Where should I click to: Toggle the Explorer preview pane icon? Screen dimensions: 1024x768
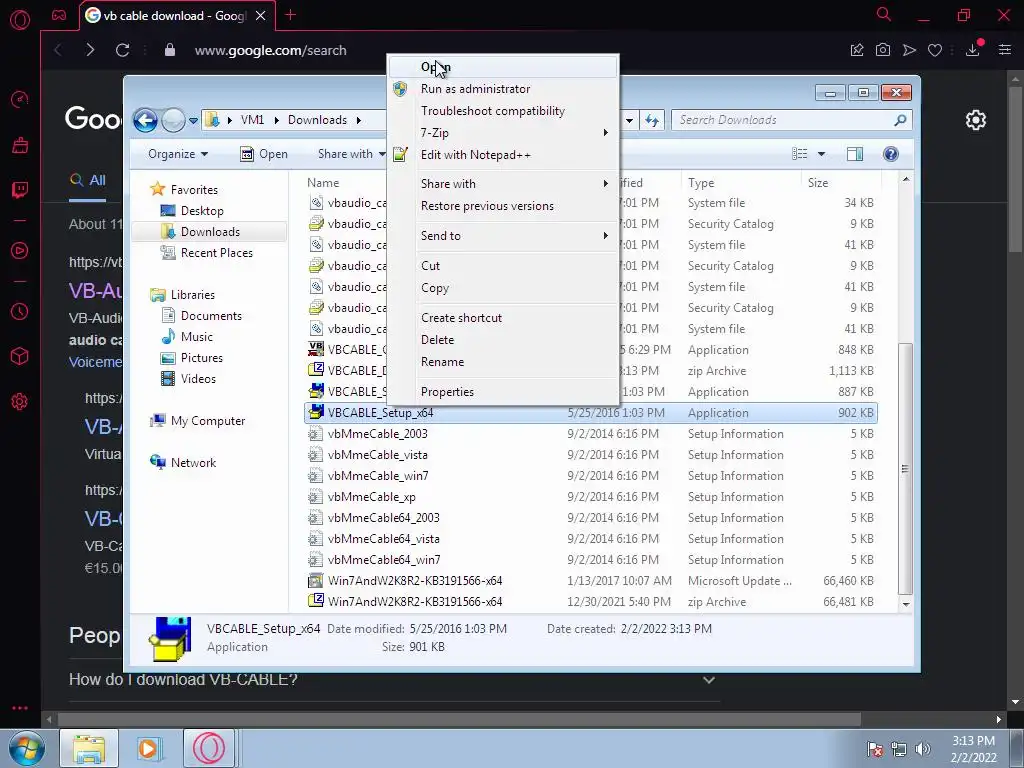pos(854,154)
